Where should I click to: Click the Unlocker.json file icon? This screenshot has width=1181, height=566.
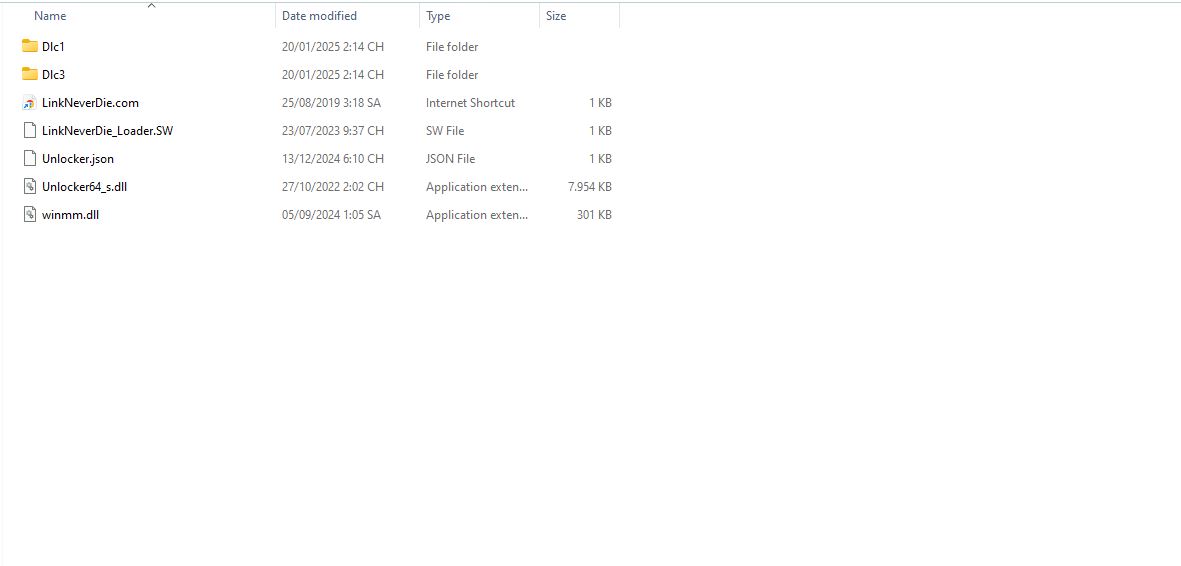[29, 158]
